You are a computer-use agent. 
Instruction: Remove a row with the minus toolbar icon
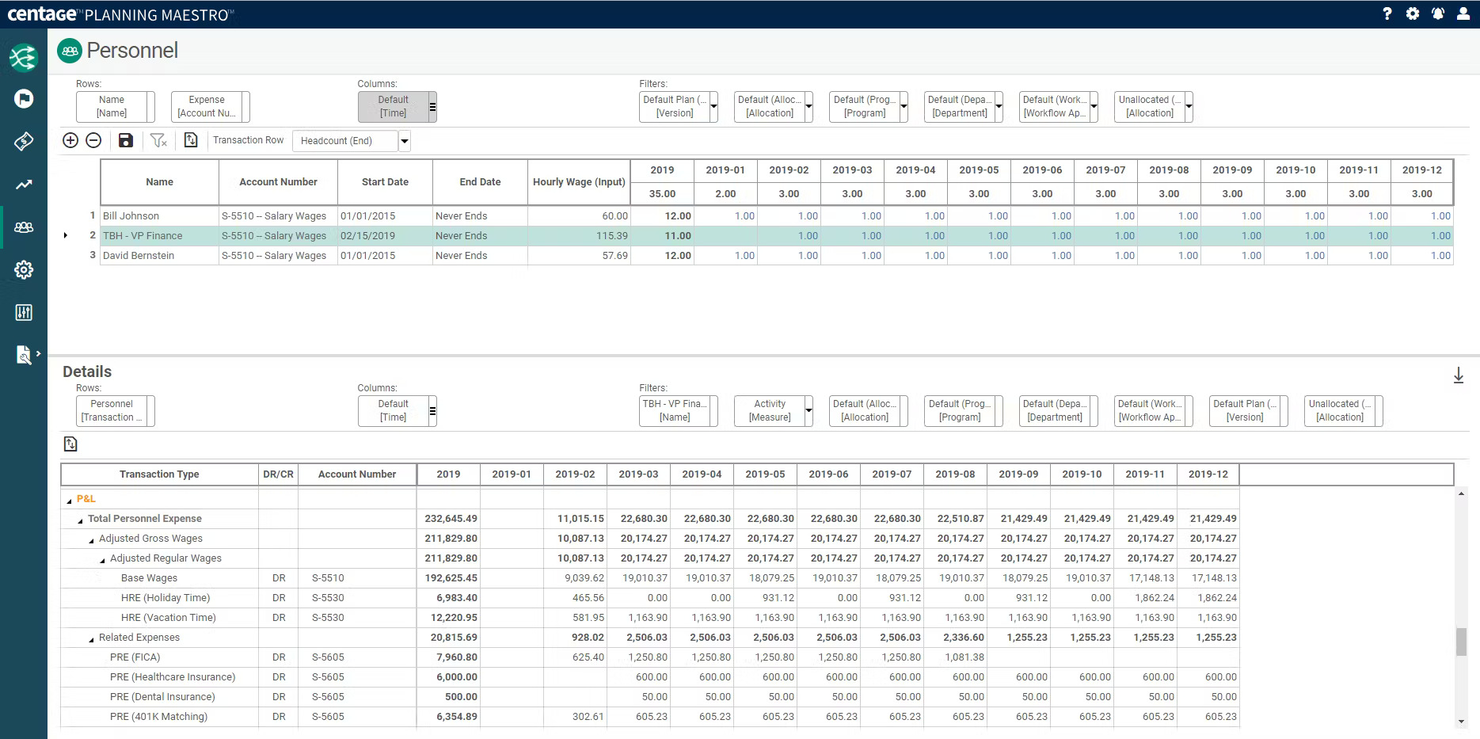94,140
